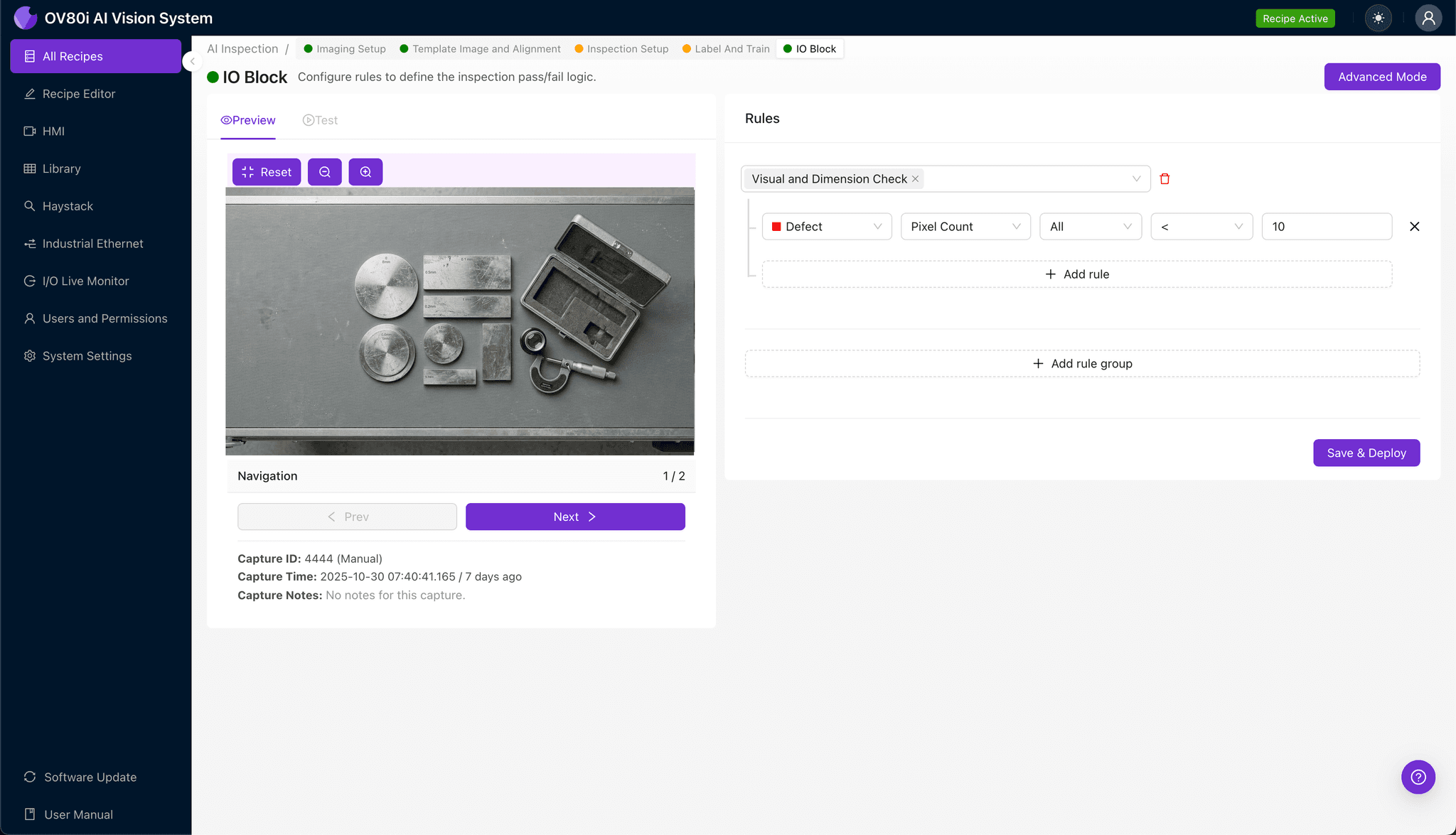Open Users and Permissions page
Viewport: 1456px width, 835px height.
[x=96, y=318]
